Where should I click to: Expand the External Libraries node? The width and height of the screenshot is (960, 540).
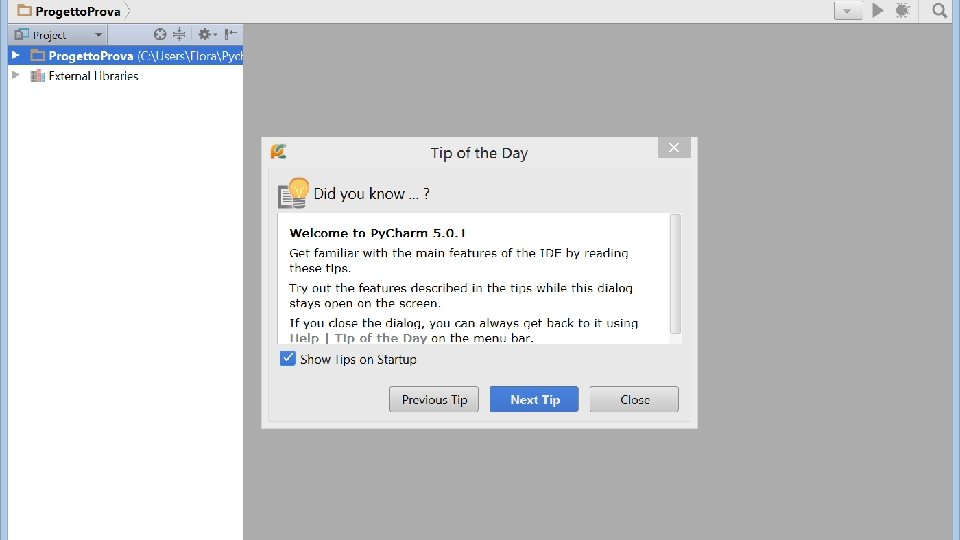click(16, 75)
